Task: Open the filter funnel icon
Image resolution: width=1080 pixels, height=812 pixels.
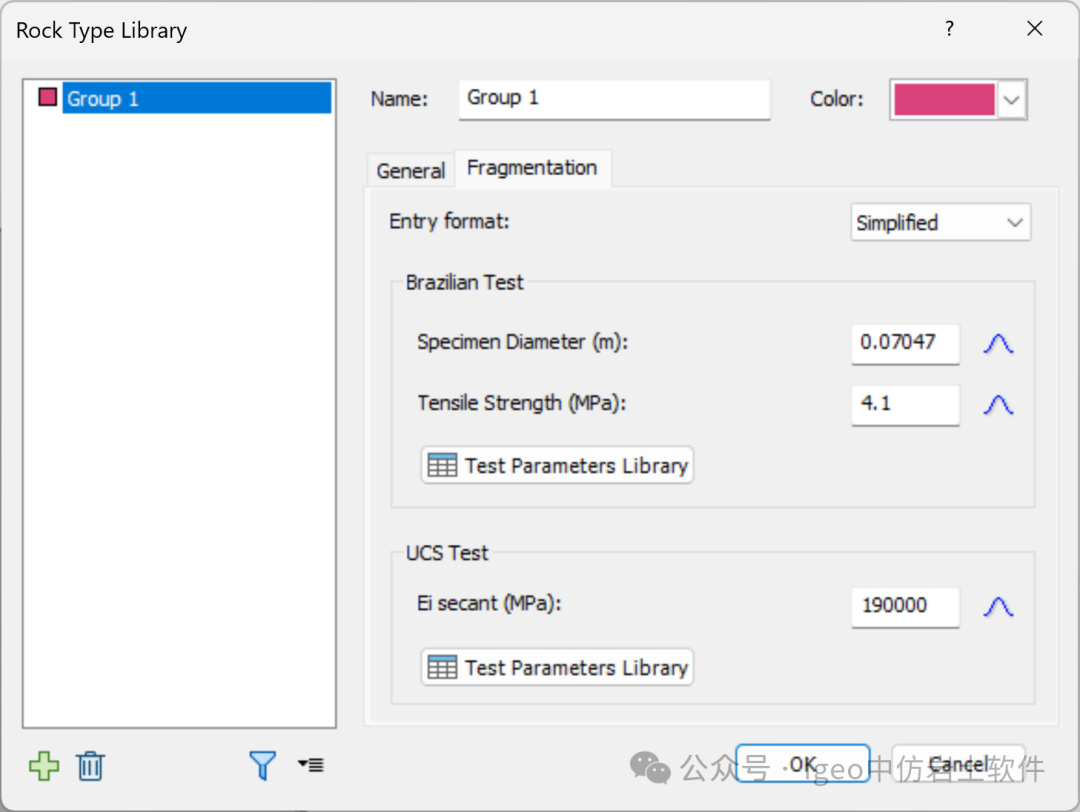Action: (x=262, y=766)
